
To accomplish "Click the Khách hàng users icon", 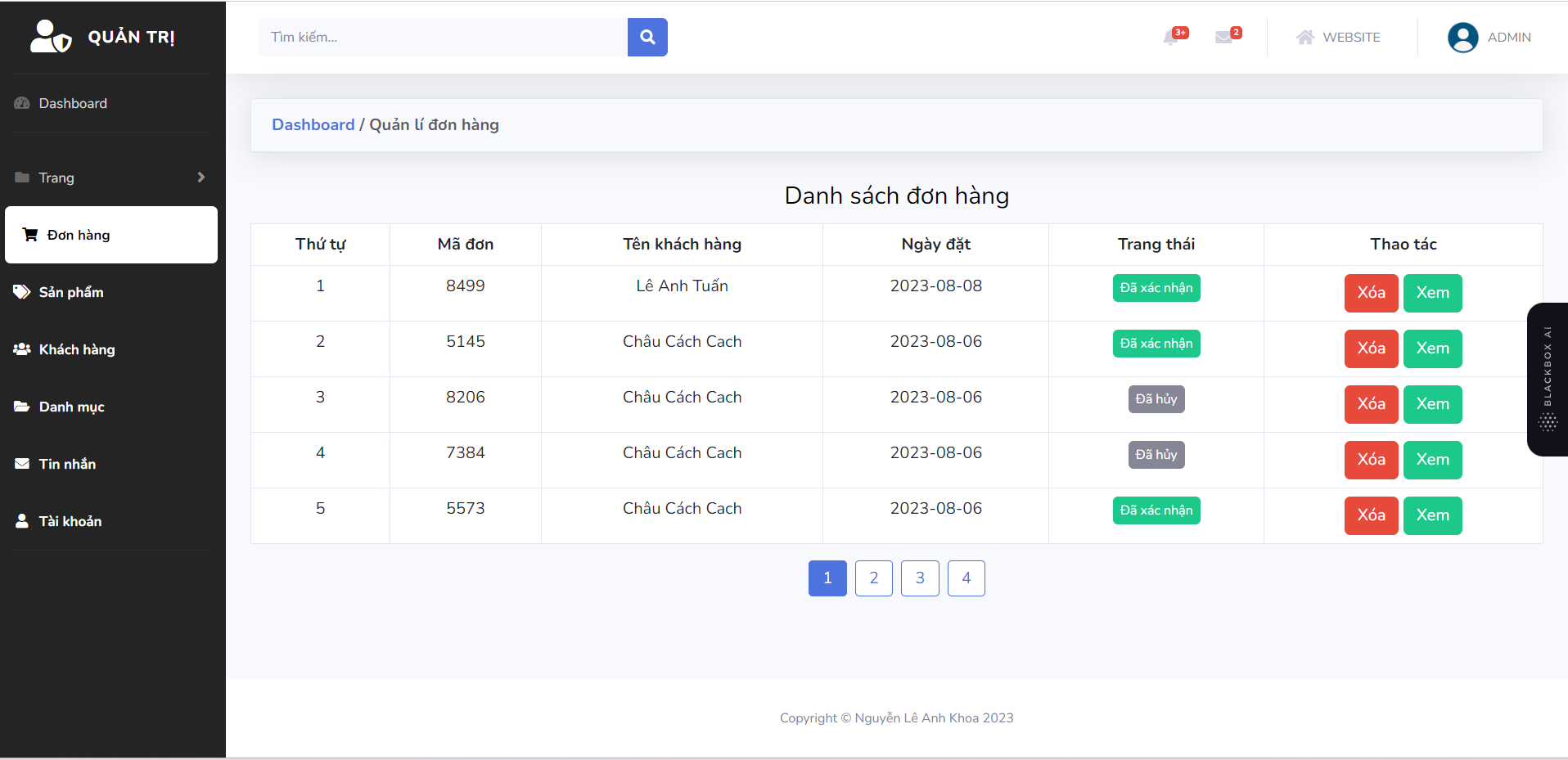I will [22, 349].
